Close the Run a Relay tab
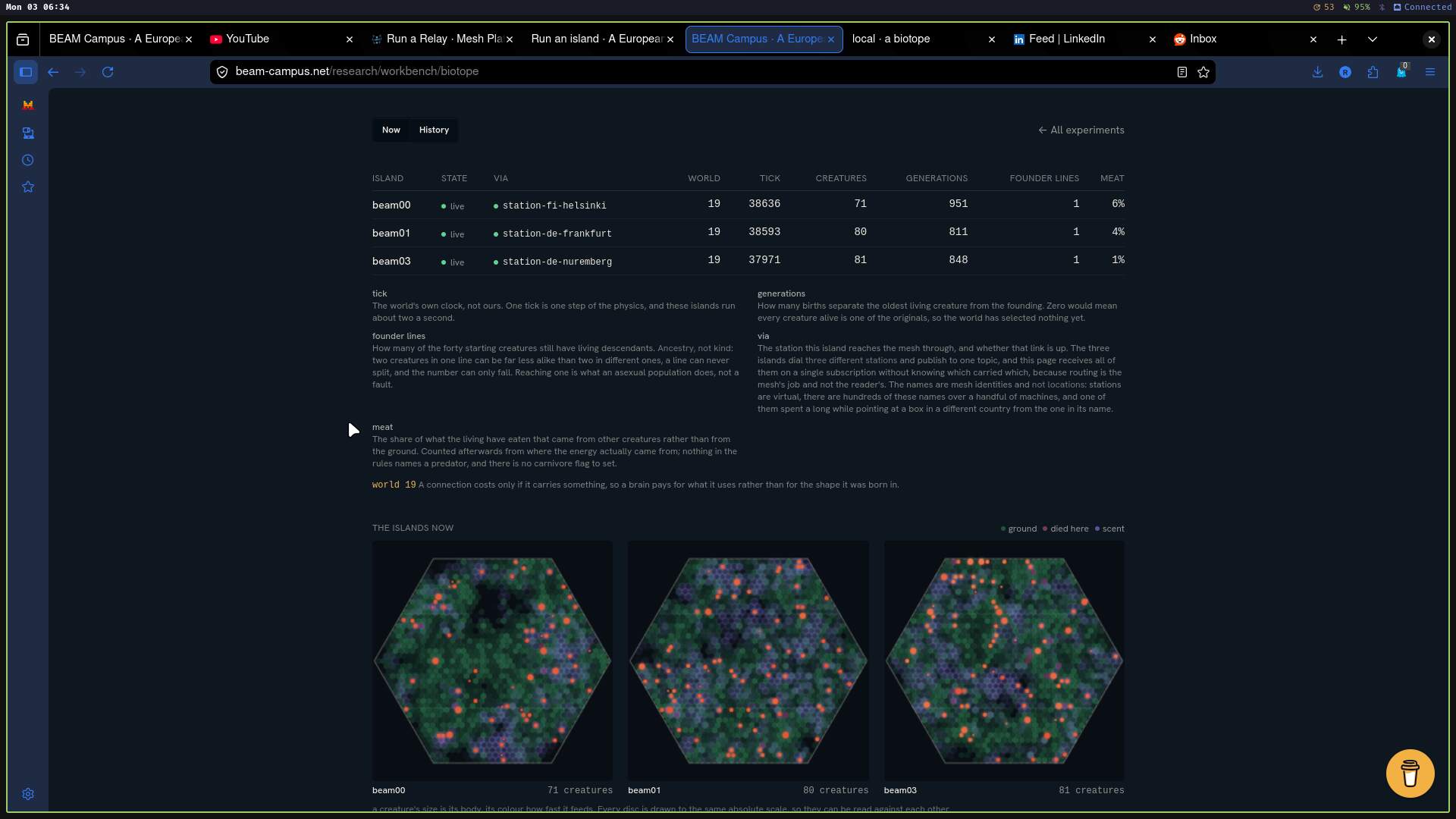The image size is (1456, 819). pos(510,39)
